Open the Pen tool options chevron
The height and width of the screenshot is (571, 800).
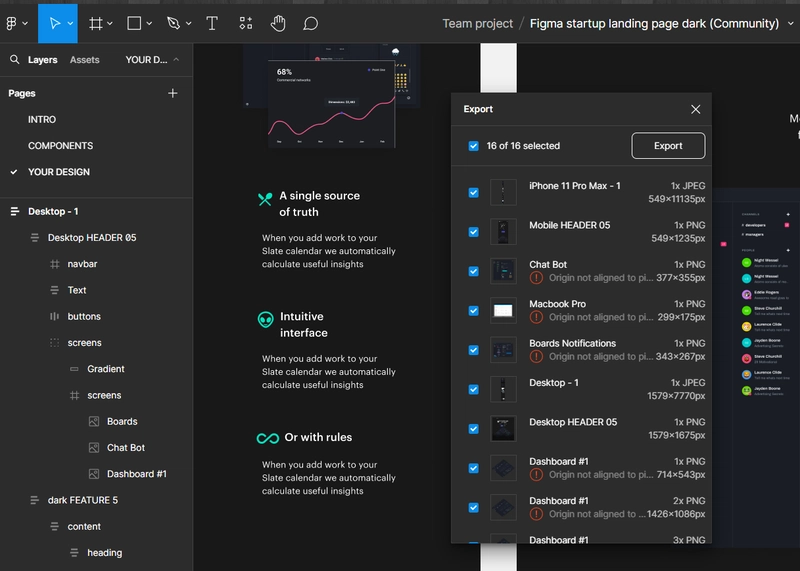coord(188,23)
